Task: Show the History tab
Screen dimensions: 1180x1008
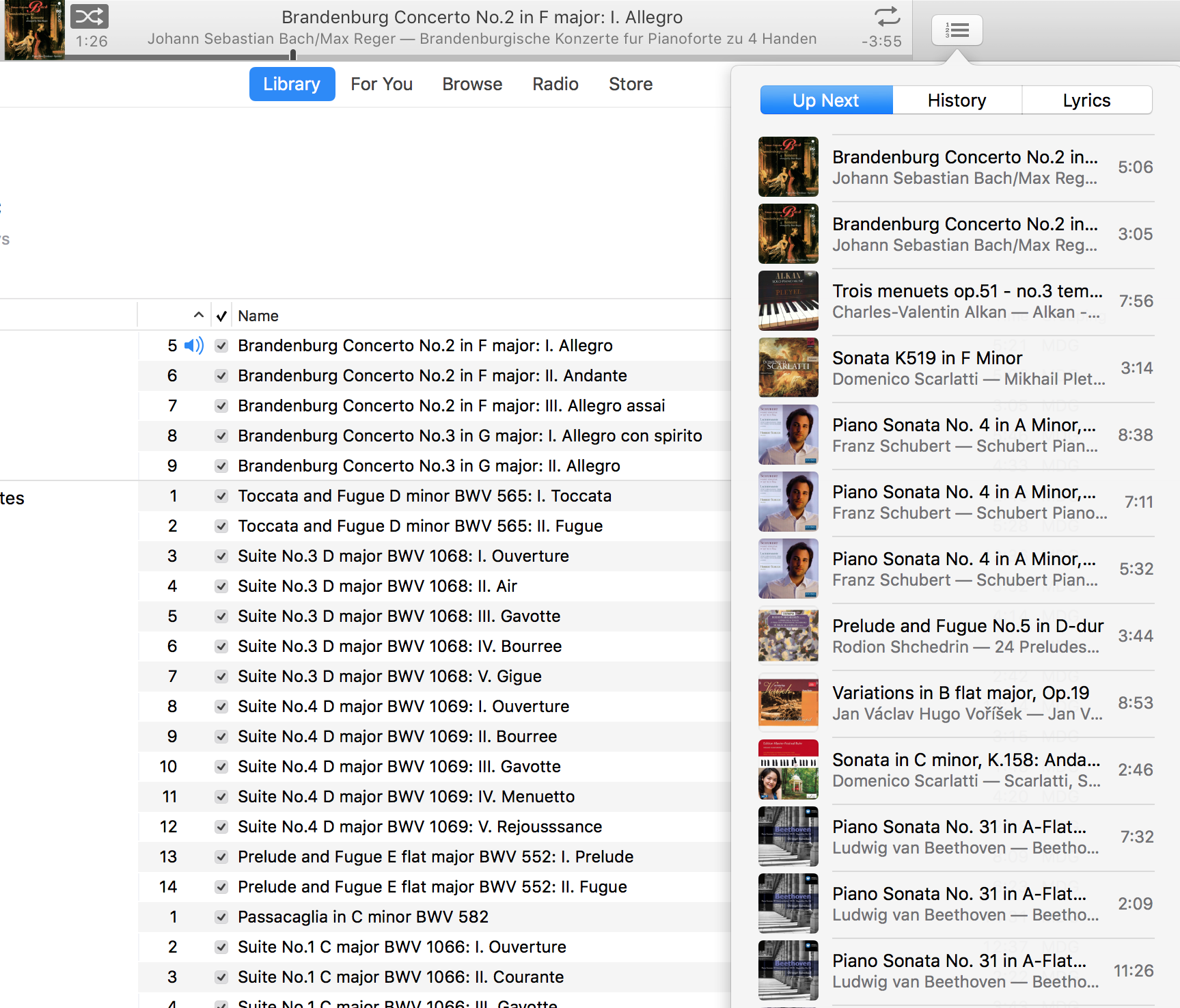Action: pyautogui.click(x=957, y=100)
